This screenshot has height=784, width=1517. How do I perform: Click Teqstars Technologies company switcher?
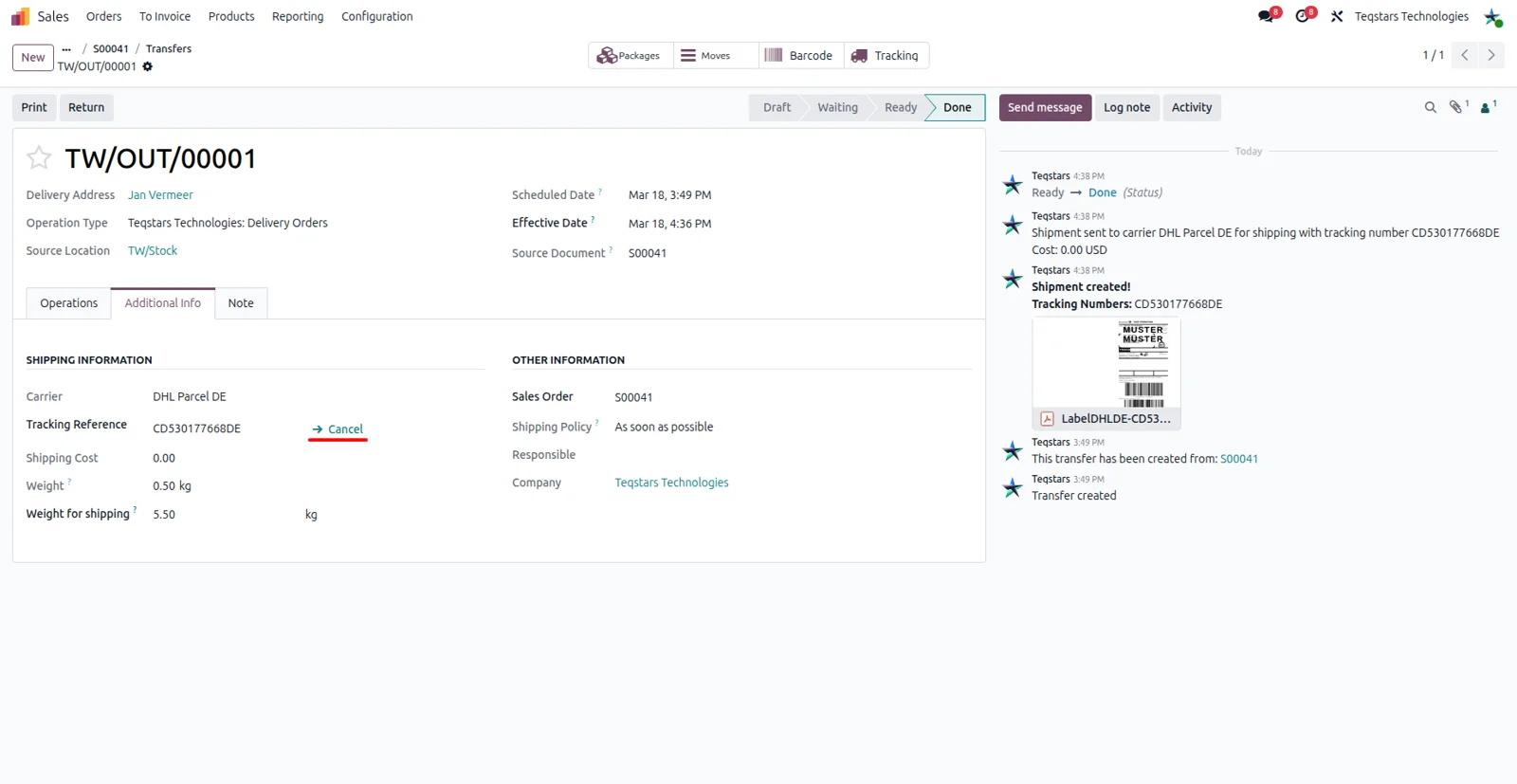[1411, 16]
